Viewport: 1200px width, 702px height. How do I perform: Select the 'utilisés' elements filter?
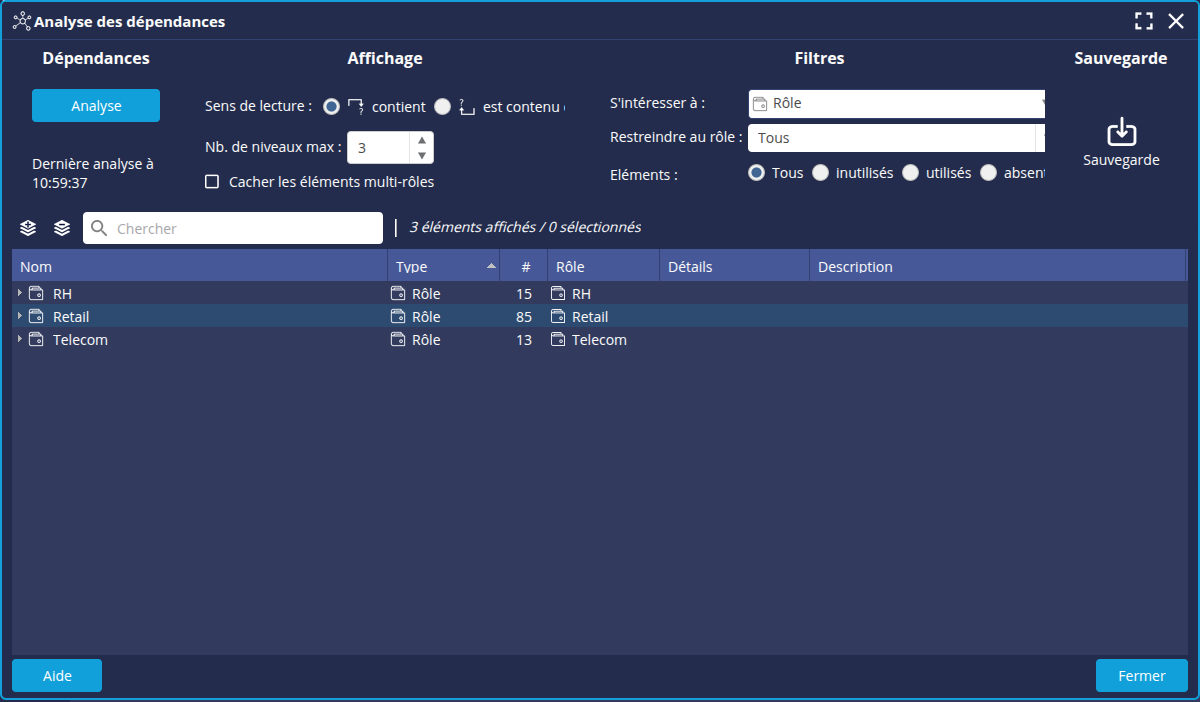click(910, 173)
